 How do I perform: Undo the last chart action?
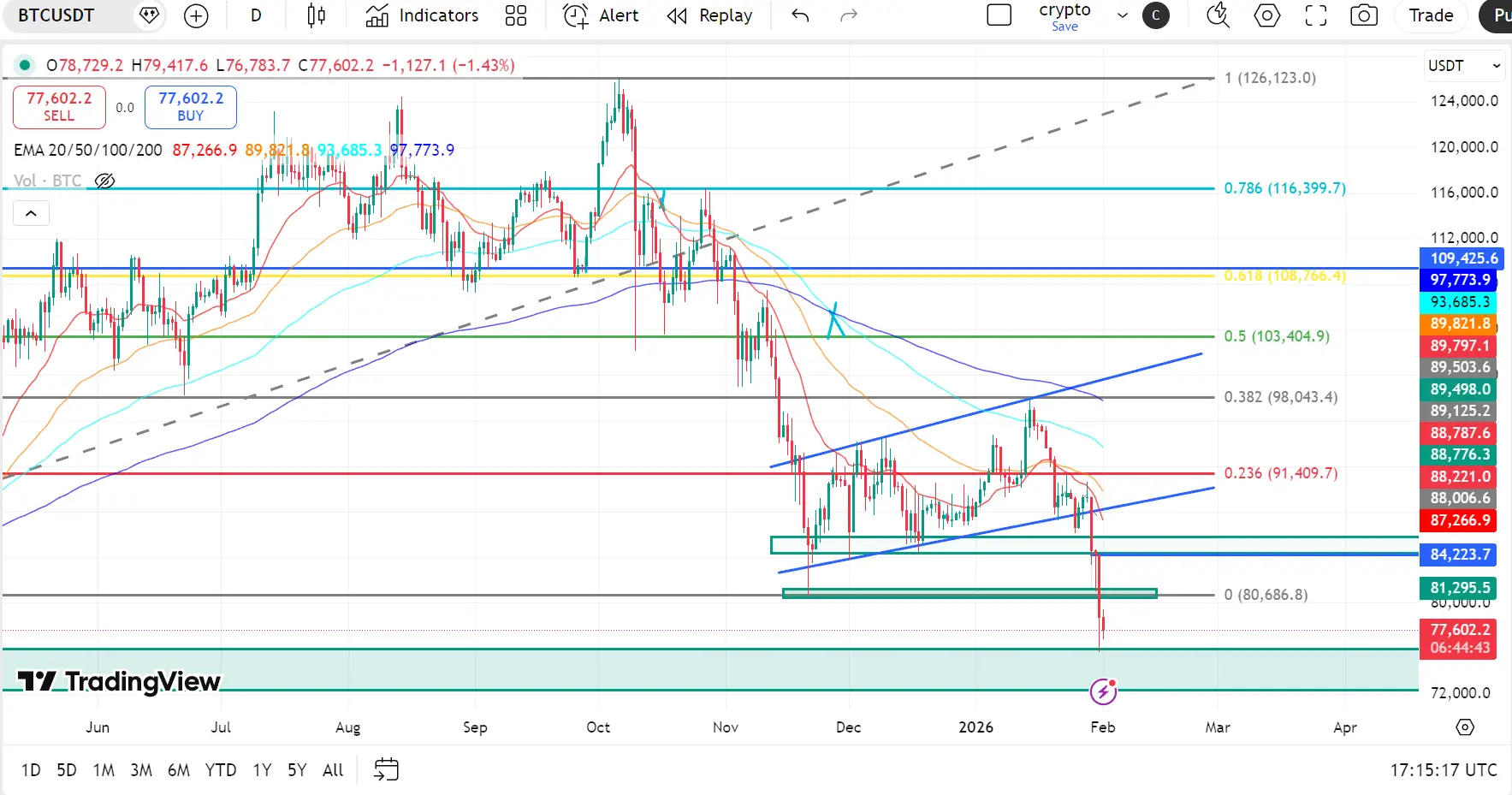point(800,15)
